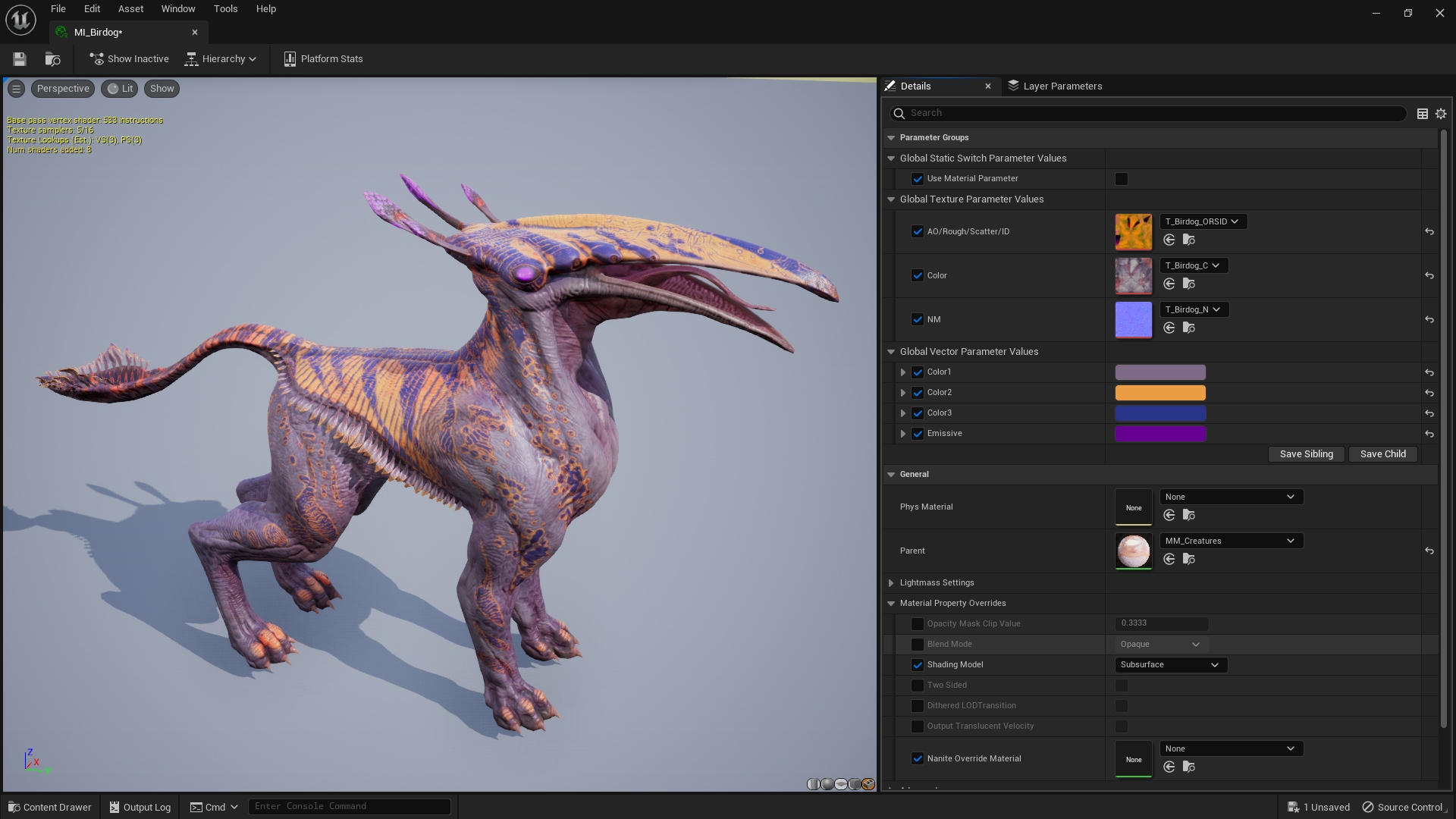Image resolution: width=1456 pixels, height=819 pixels.
Task: Click the browse icon under the MM_Creatures parent
Action: [1189, 559]
